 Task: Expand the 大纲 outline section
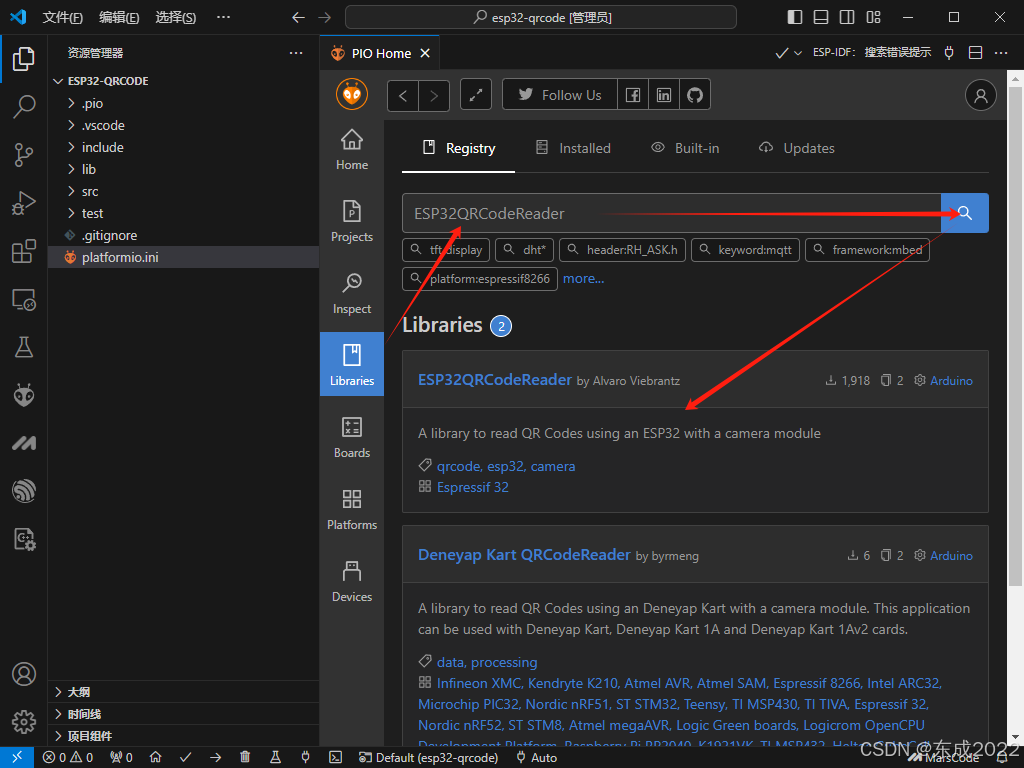pos(184,692)
